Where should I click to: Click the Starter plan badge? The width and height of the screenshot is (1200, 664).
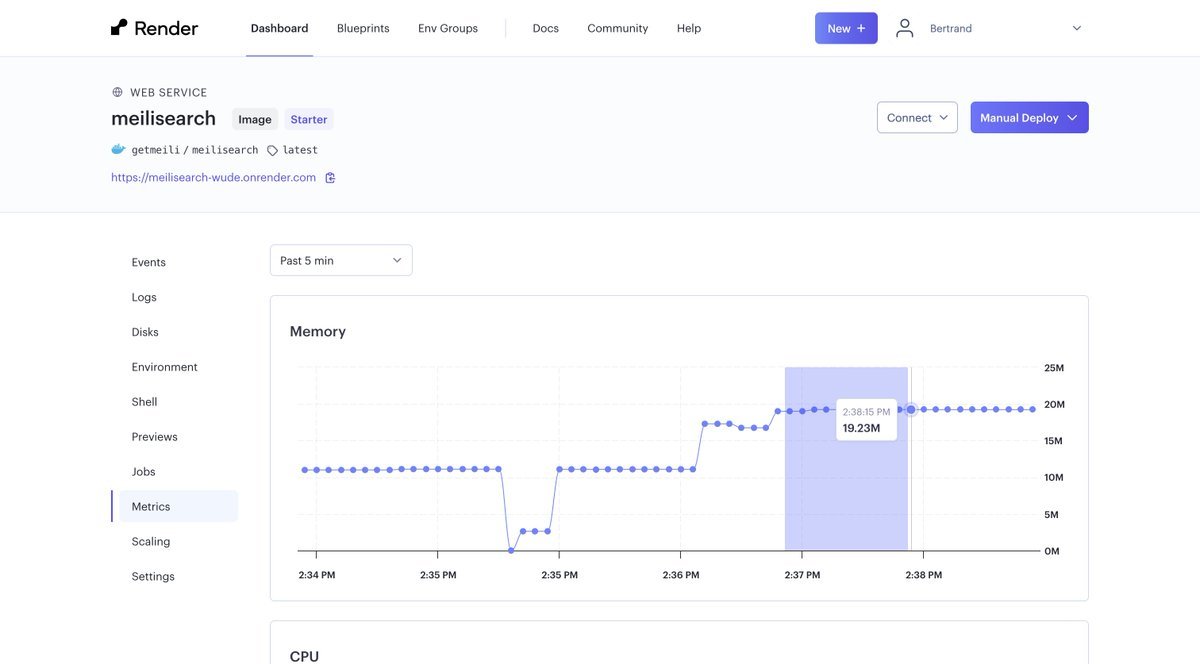tap(309, 119)
